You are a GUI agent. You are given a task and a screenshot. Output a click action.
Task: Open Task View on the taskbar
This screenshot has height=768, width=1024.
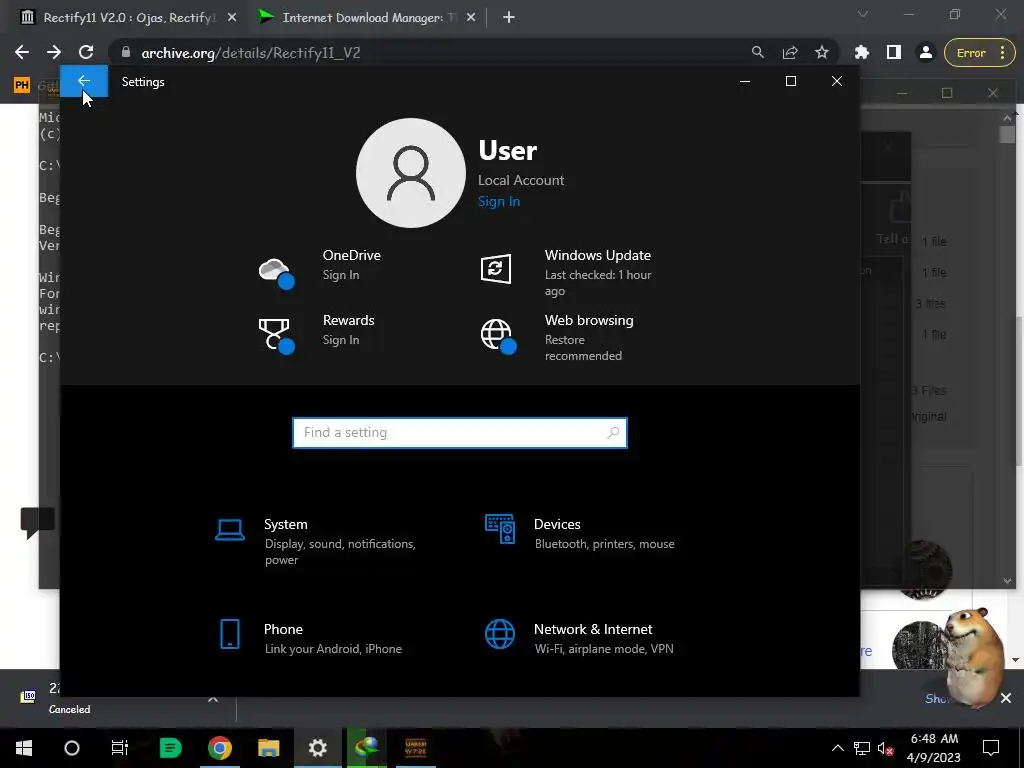(x=120, y=748)
